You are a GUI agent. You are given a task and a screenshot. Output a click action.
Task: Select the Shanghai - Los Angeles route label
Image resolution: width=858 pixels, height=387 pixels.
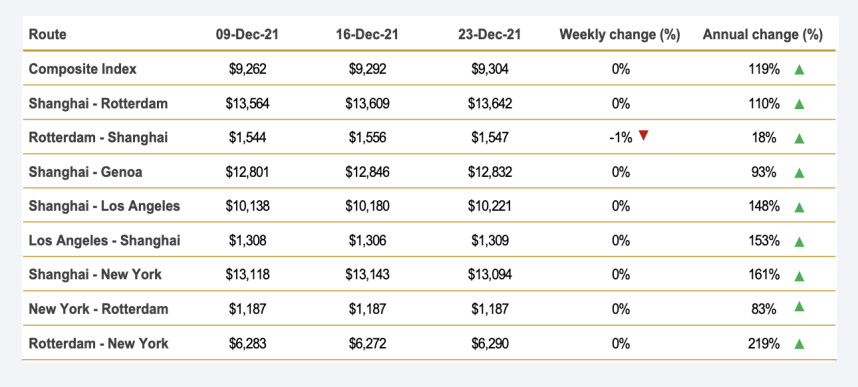pos(104,206)
